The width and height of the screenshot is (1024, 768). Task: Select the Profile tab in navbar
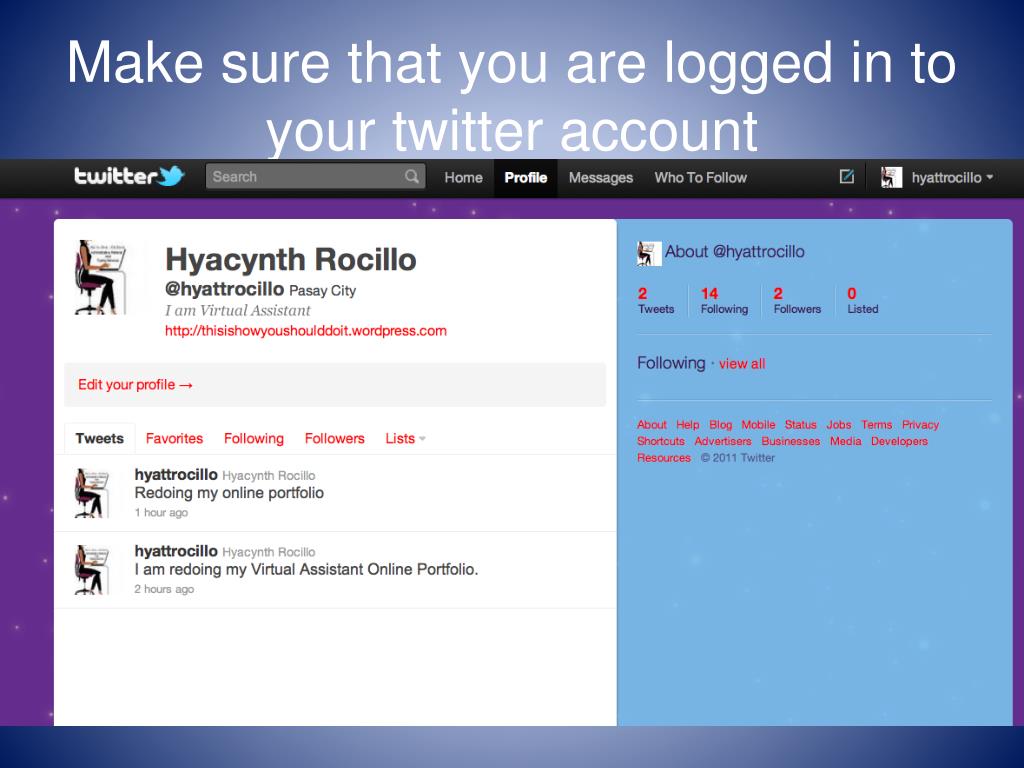pos(526,178)
